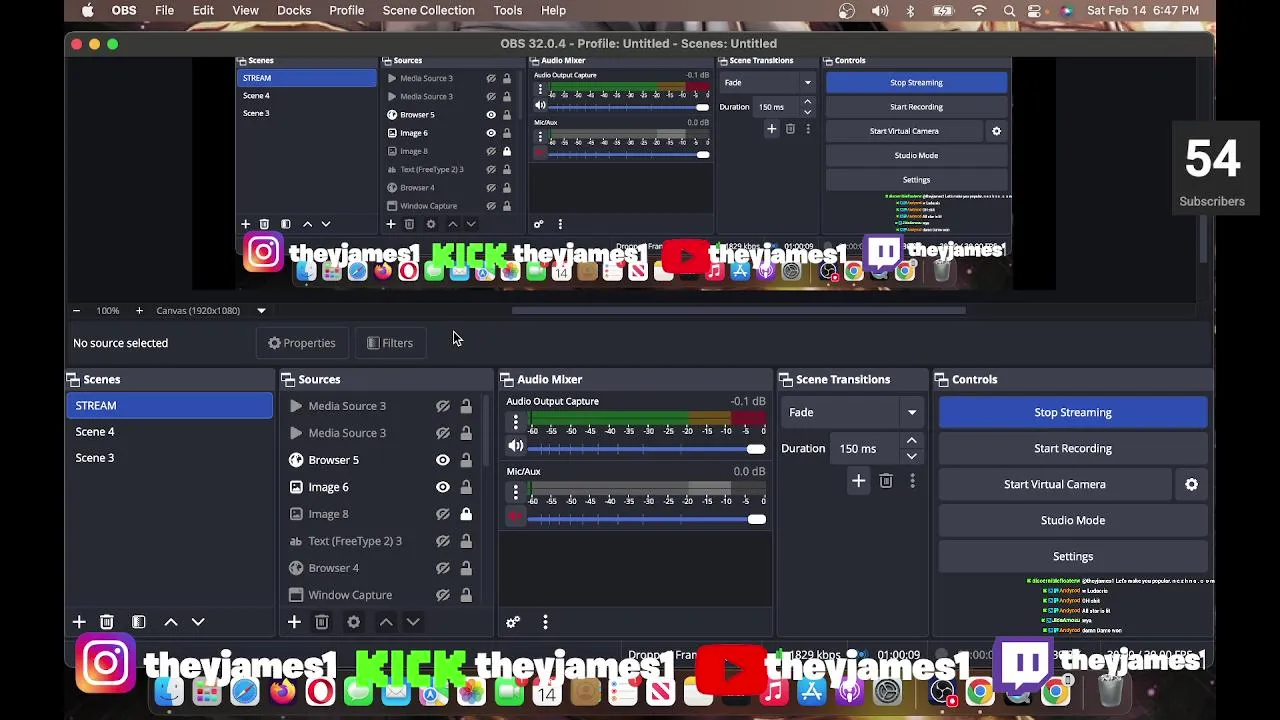Open scene filters icon in Scenes dock

click(139, 622)
